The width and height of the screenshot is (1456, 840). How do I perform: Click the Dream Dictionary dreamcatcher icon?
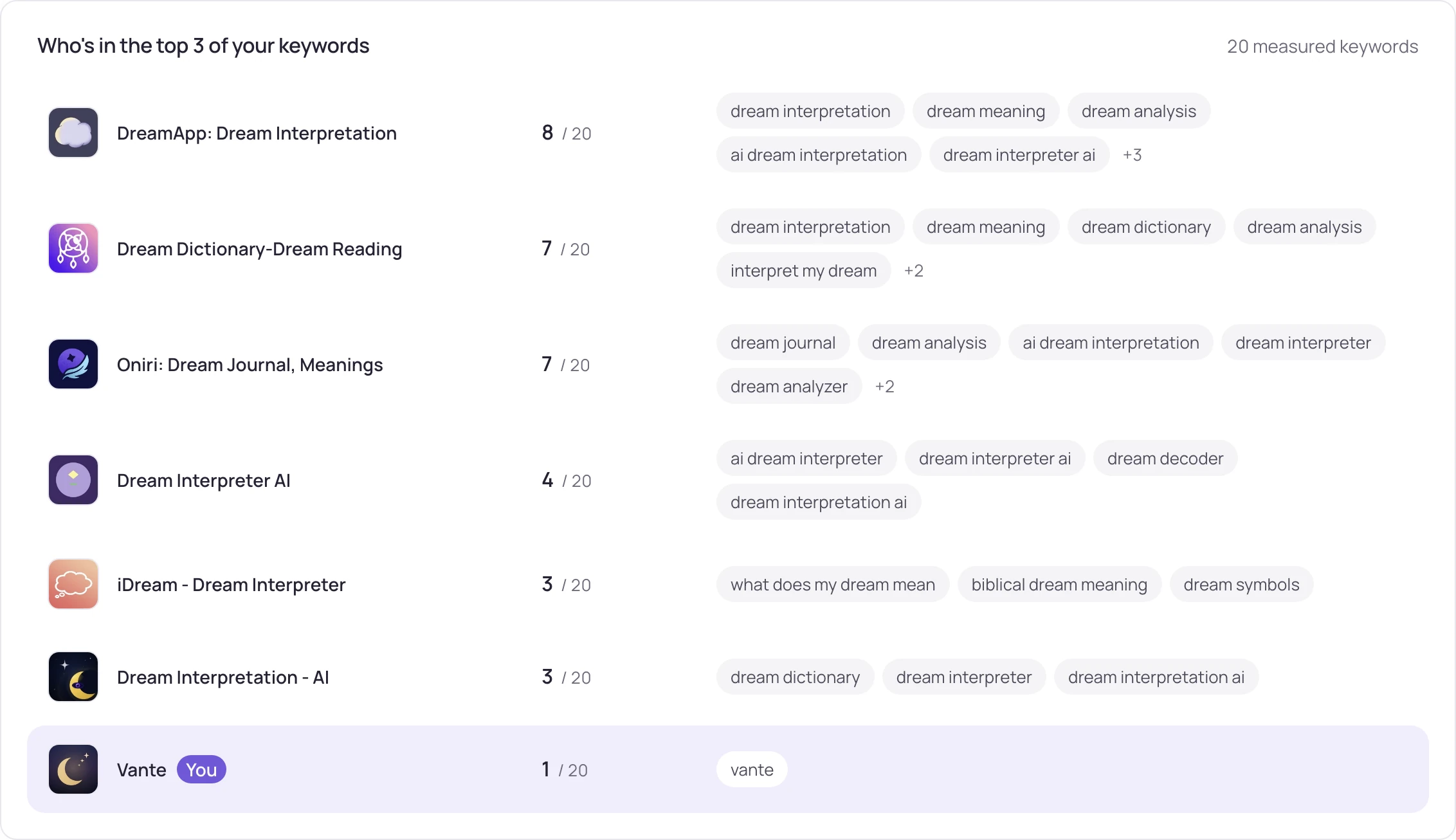pyautogui.click(x=73, y=248)
